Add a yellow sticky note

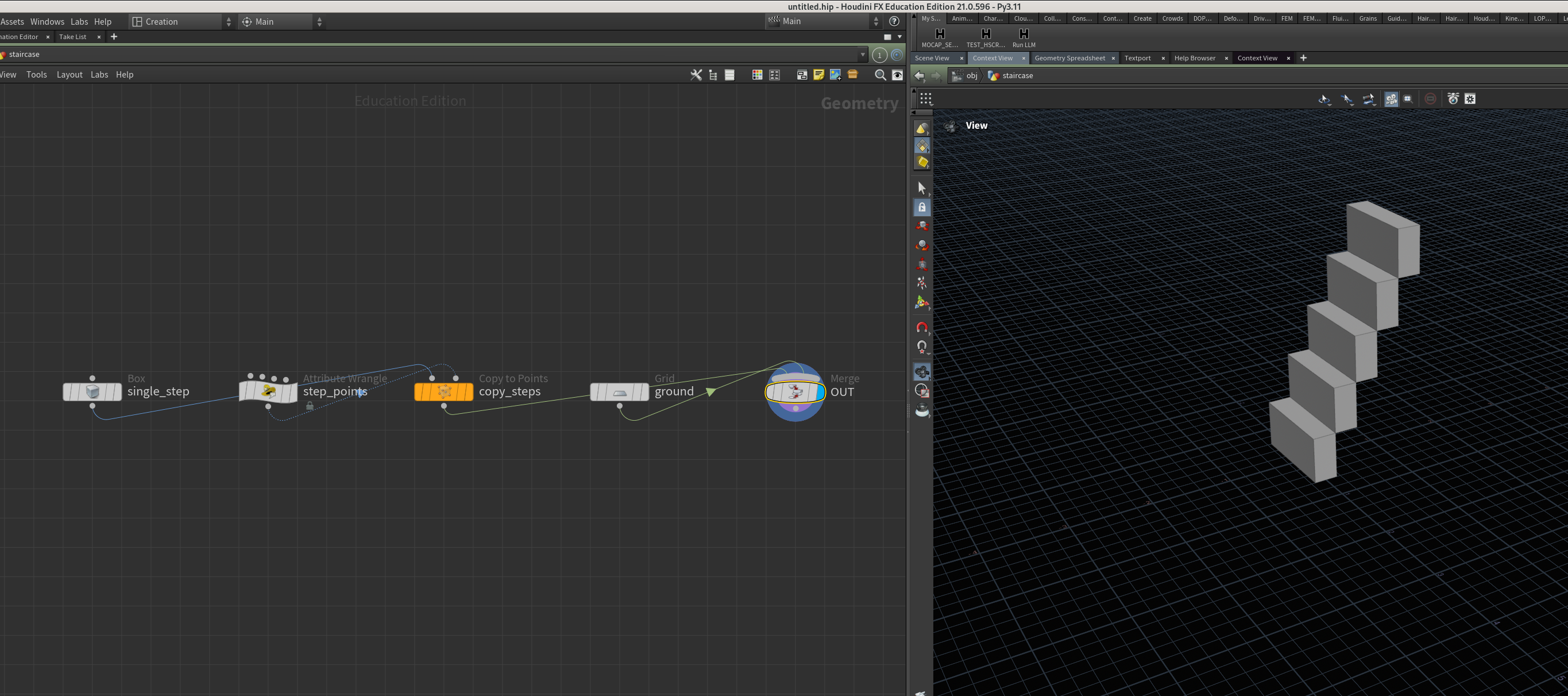pyautogui.click(x=818, y=75)
